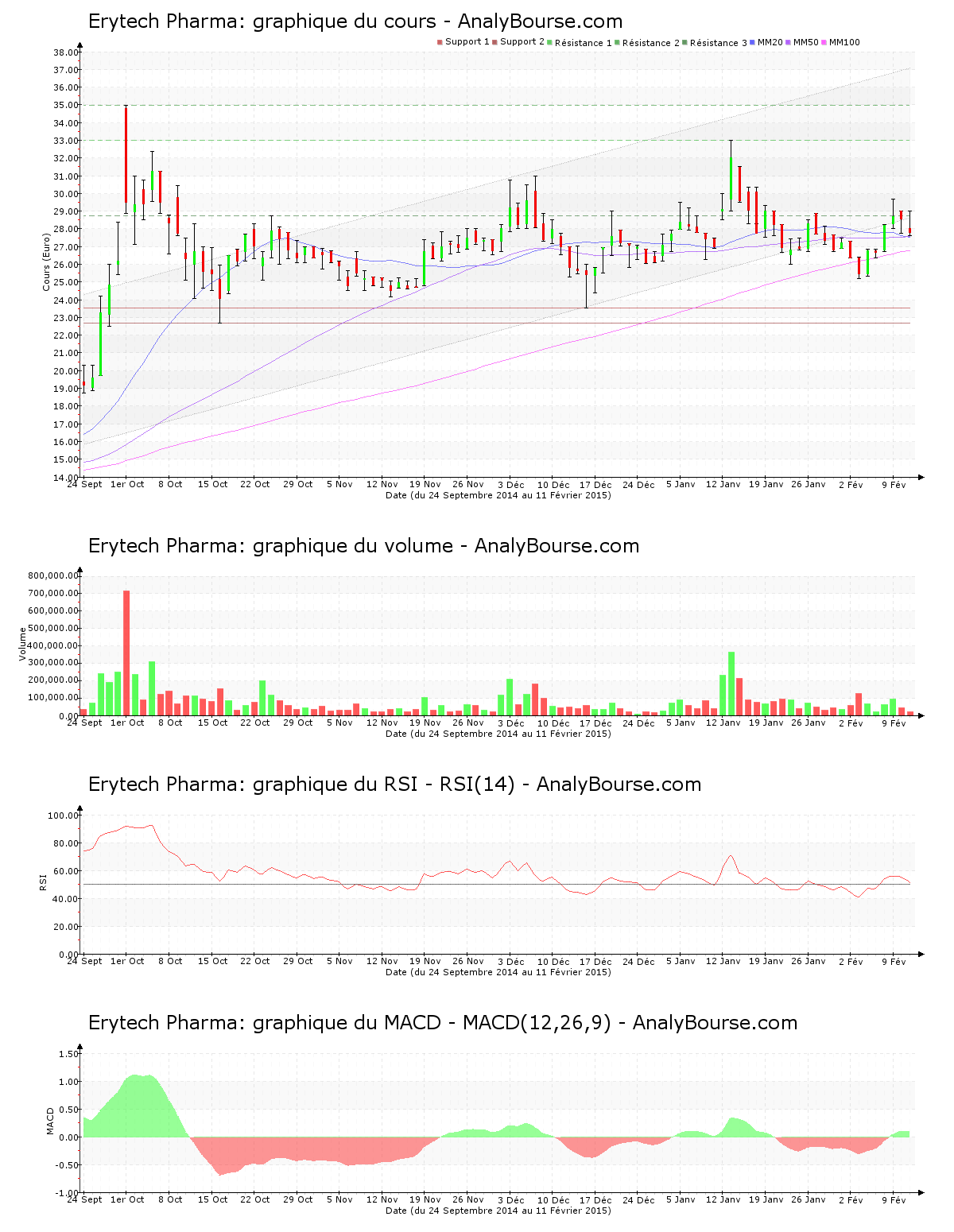Click '9 Fév' on the MACD chart axis
Image resolution: width=954 pixels, height=1232 pixels.
point(894,1199)
